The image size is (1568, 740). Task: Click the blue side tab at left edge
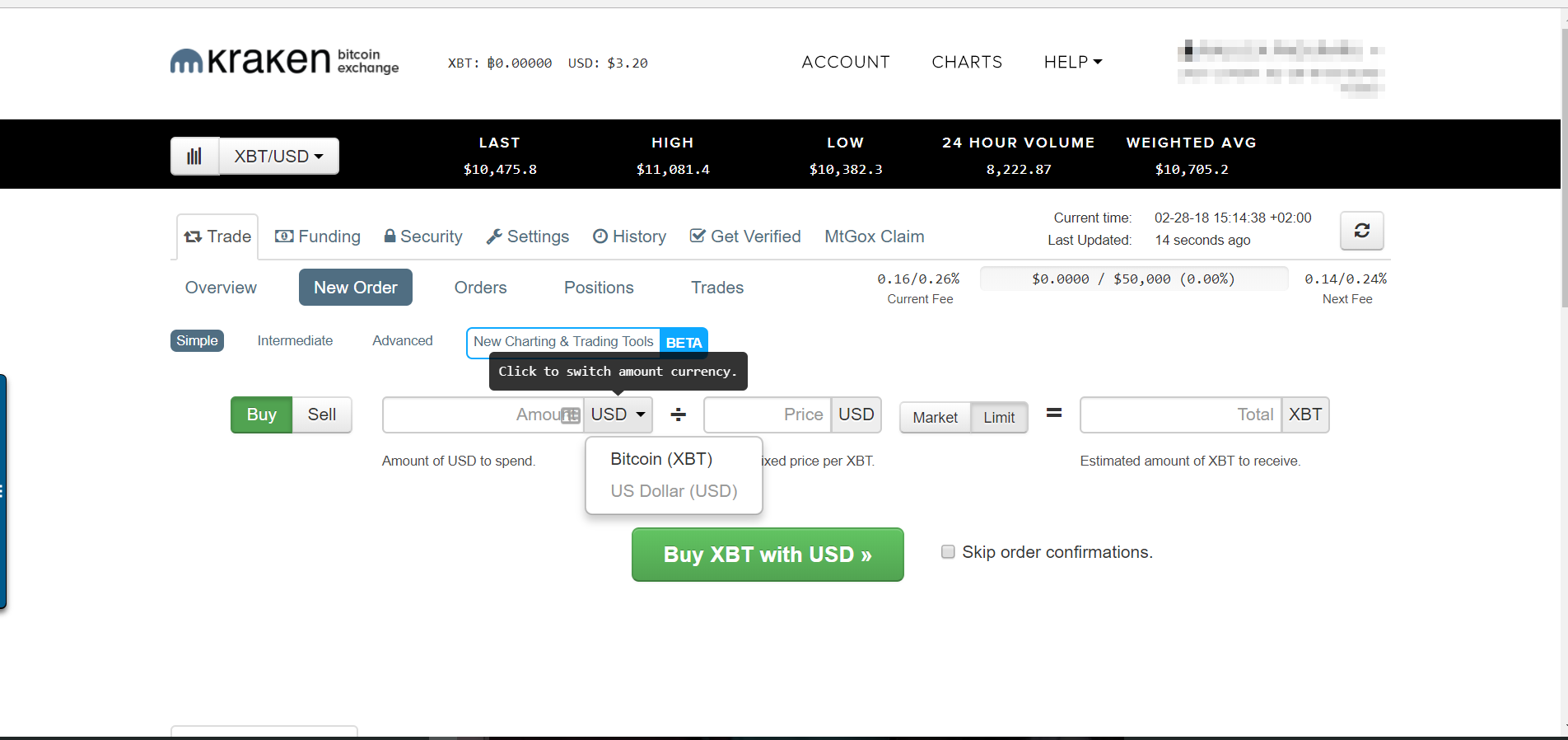(x=3, y=492)
